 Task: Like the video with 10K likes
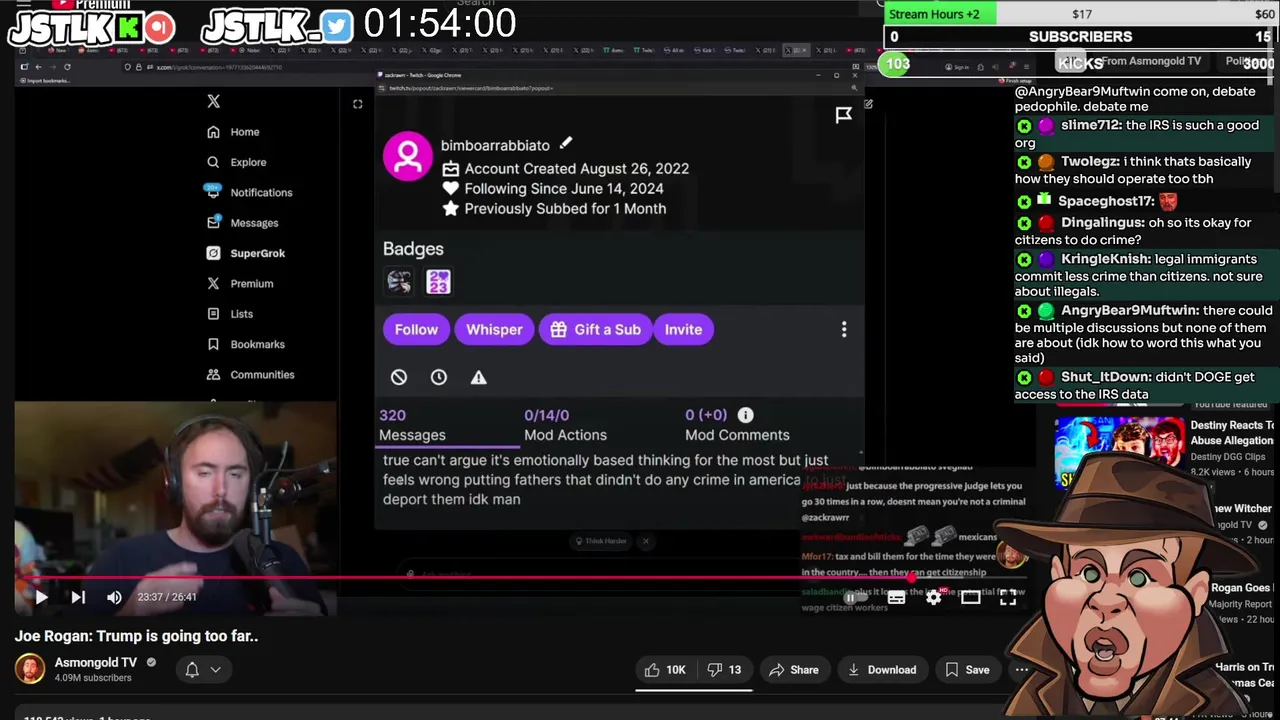pyautogui.click(x=665, y=670)
